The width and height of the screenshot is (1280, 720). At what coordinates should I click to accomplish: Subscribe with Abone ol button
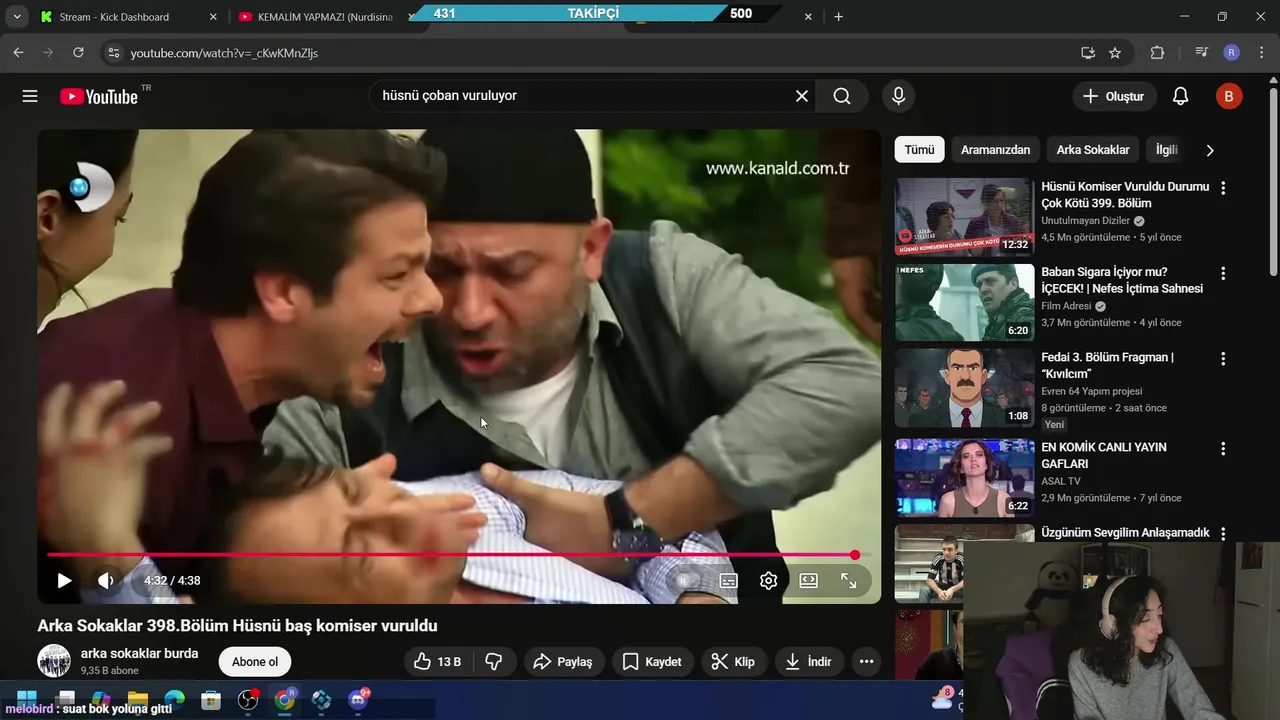[255, 662]
